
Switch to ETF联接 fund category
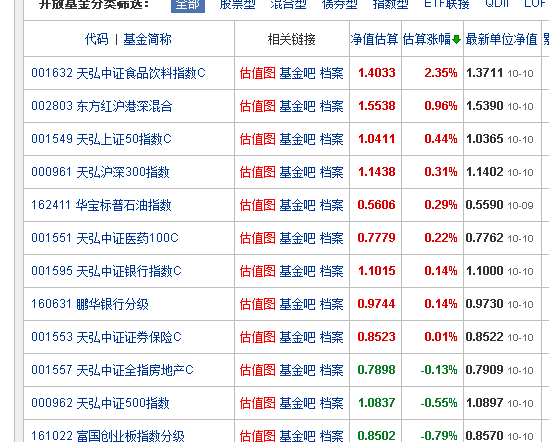(x=446, y=4)
